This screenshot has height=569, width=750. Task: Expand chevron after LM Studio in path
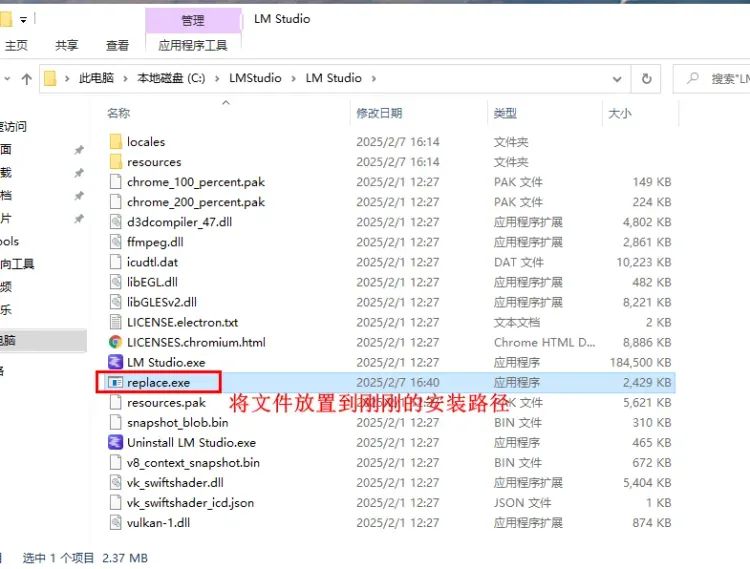coord(374,78)
